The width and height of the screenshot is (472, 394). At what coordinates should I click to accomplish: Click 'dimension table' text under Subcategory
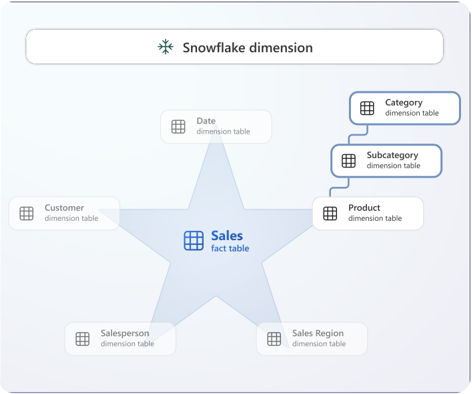(393, 166)
